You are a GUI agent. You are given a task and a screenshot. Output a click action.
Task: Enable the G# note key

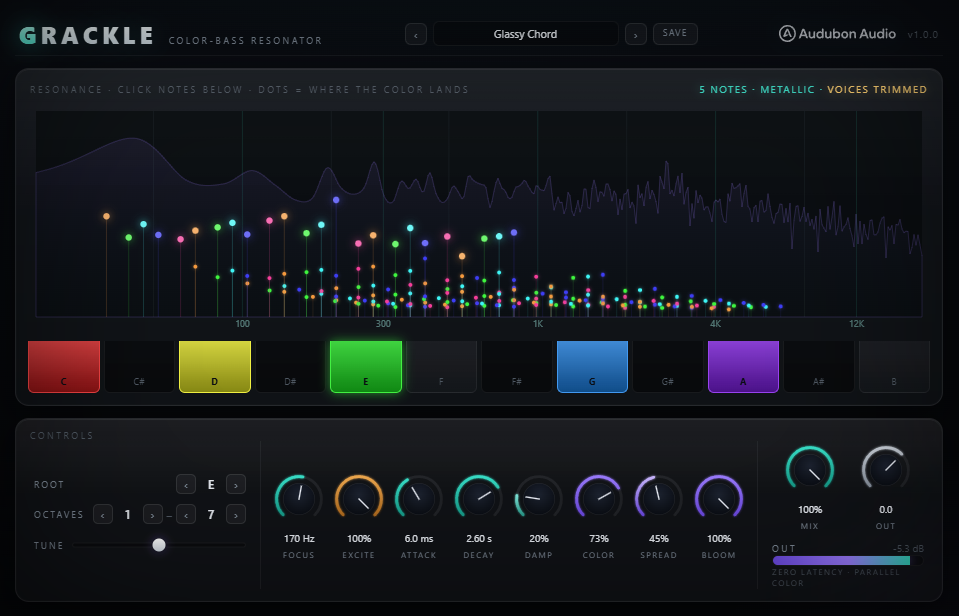click(x=667, y=366)
